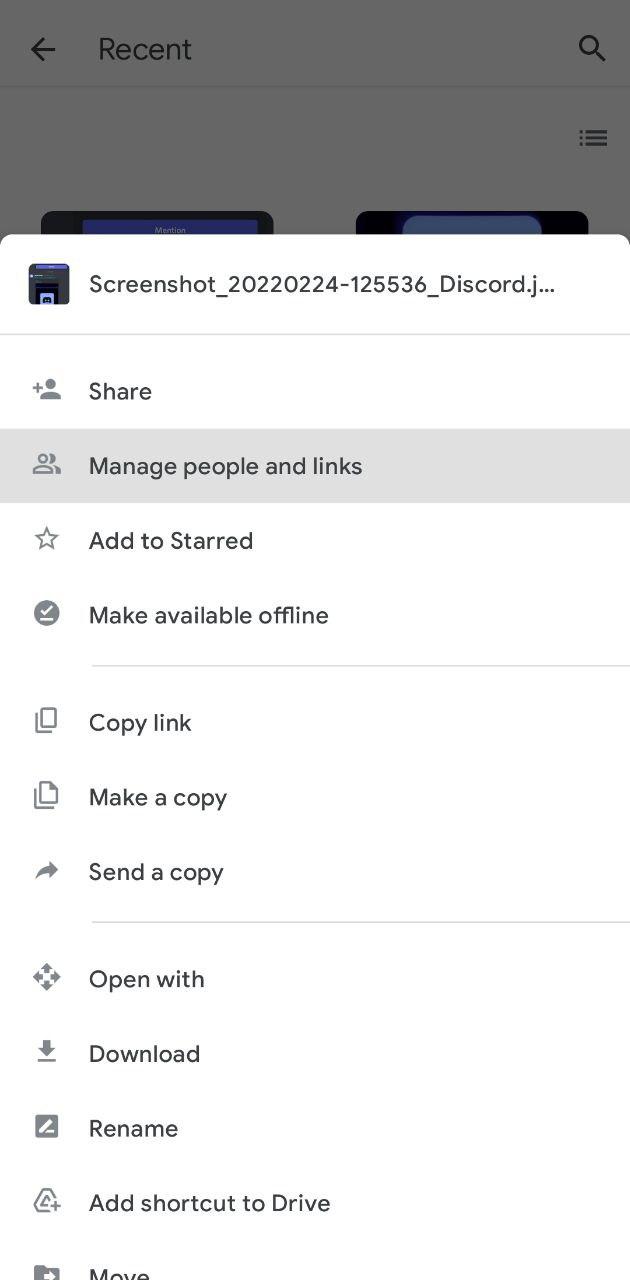Screen dimensions: 630x1280
Task: Open the Discord screenshot thumbnail preview
Action: (x=47, y=283)
